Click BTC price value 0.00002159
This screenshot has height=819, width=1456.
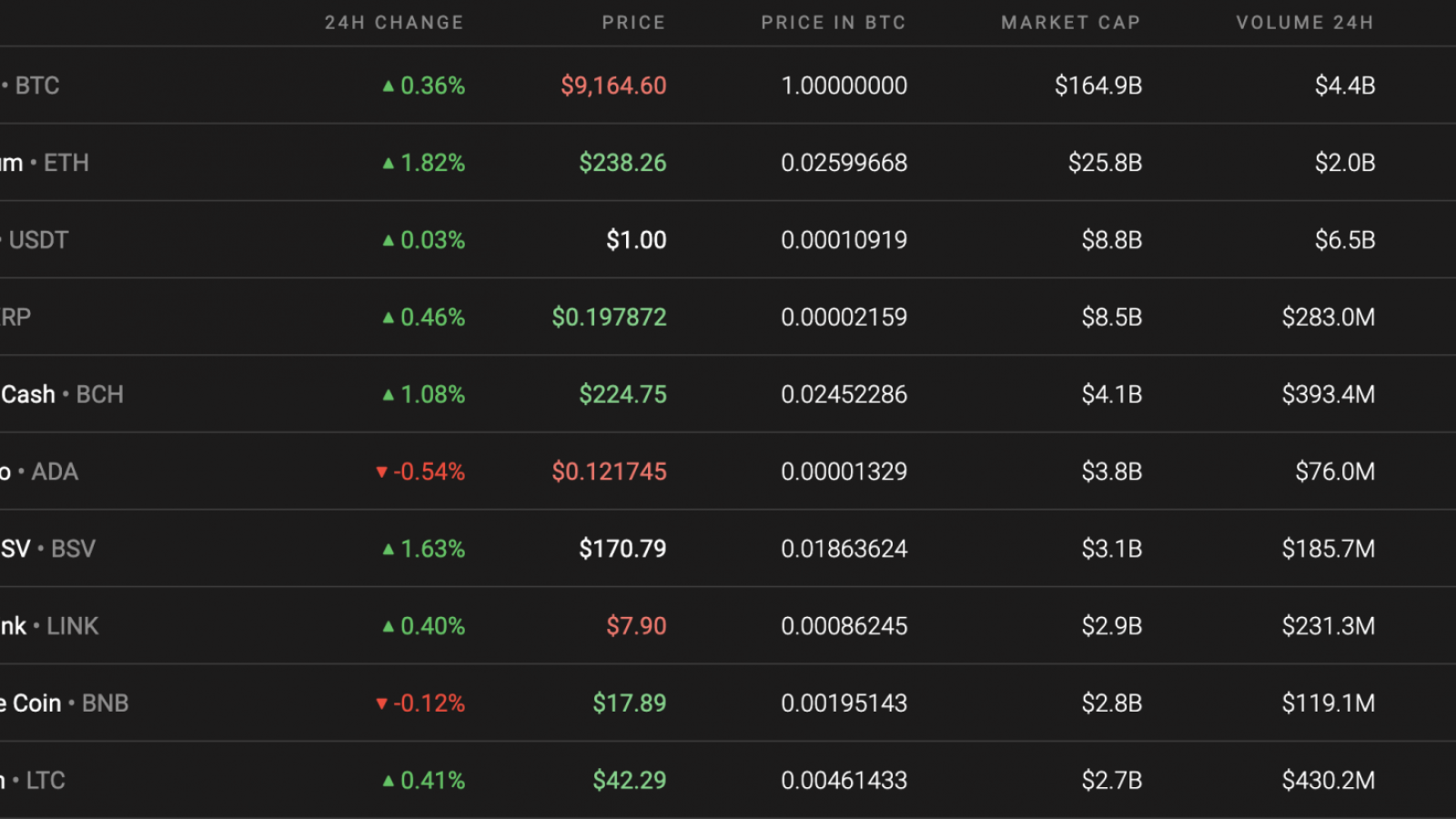click(x=844, y=318)
